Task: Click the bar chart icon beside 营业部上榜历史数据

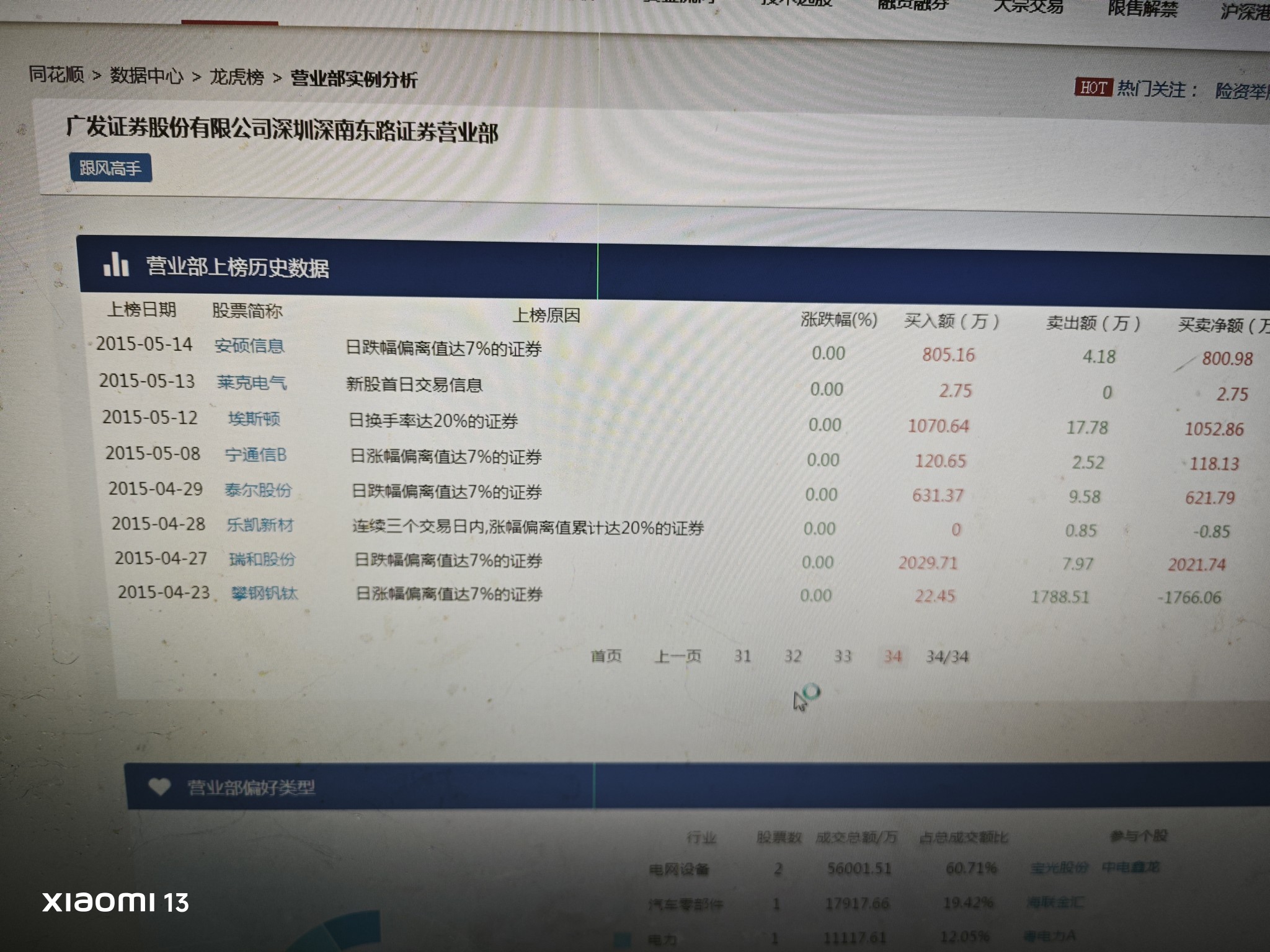Action: (116, 264)
